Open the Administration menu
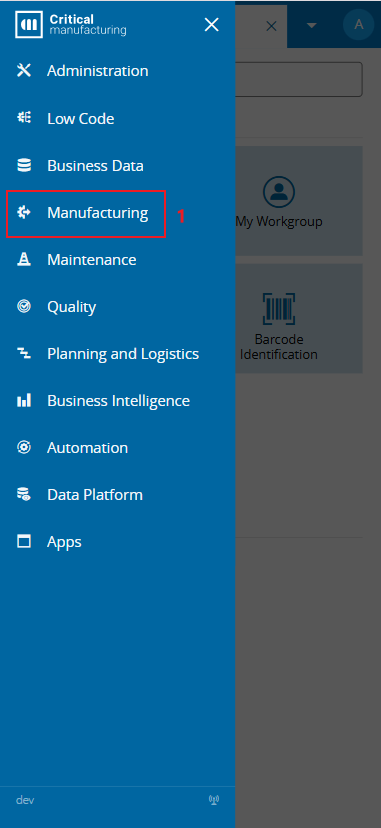This screenshot has height=828, width=381. click(x=98, y=71)
